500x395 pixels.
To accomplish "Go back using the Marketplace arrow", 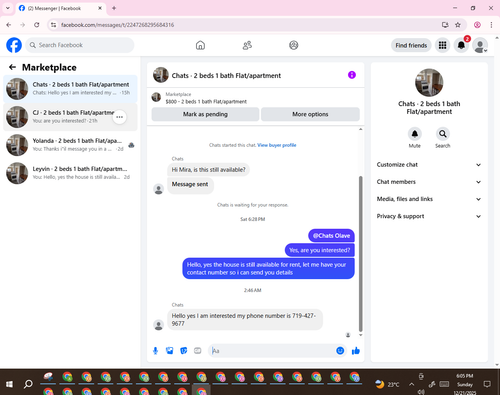I will [x=13, y=67].
